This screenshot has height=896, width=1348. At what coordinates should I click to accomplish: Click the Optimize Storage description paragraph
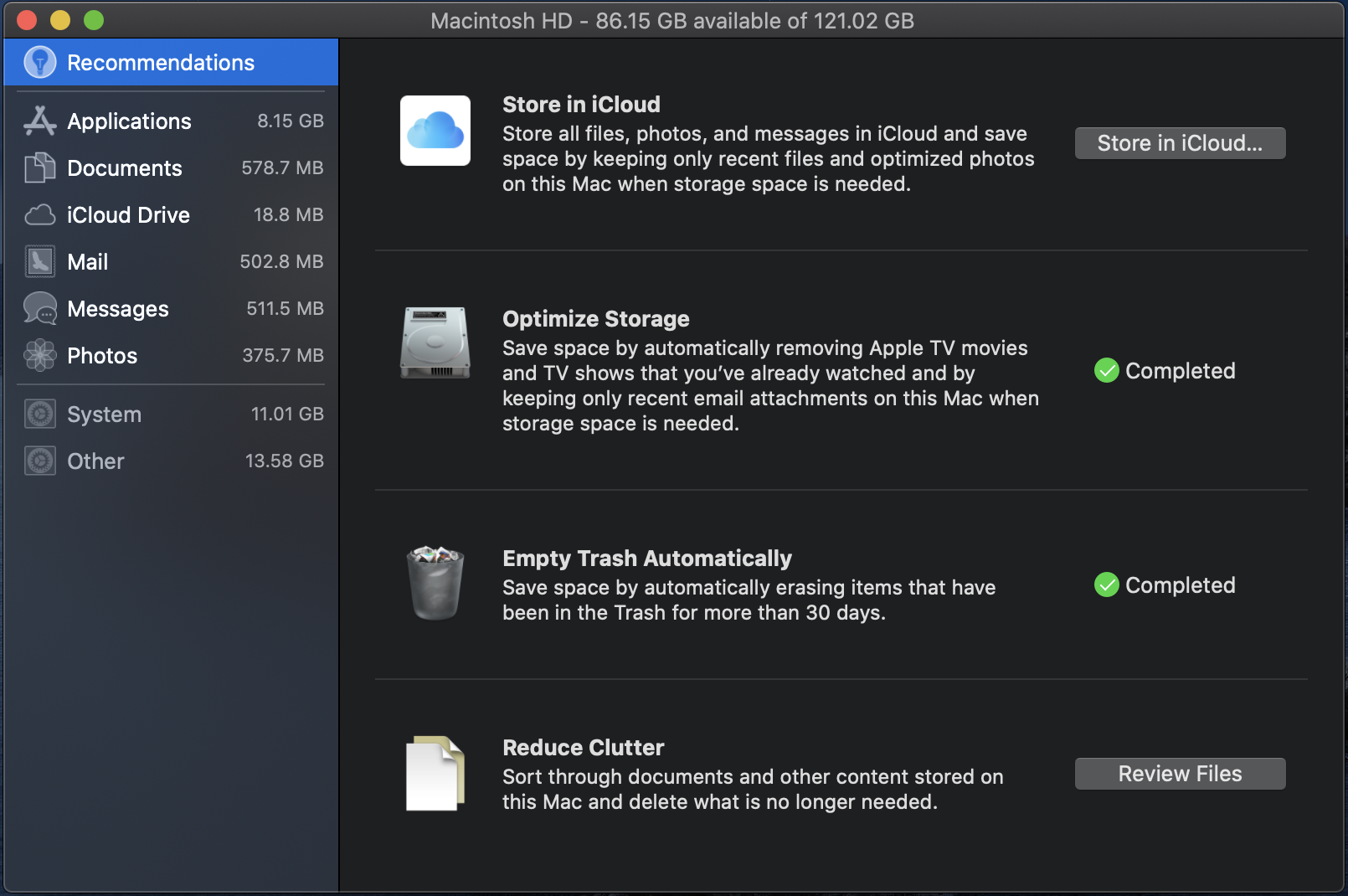770,386
